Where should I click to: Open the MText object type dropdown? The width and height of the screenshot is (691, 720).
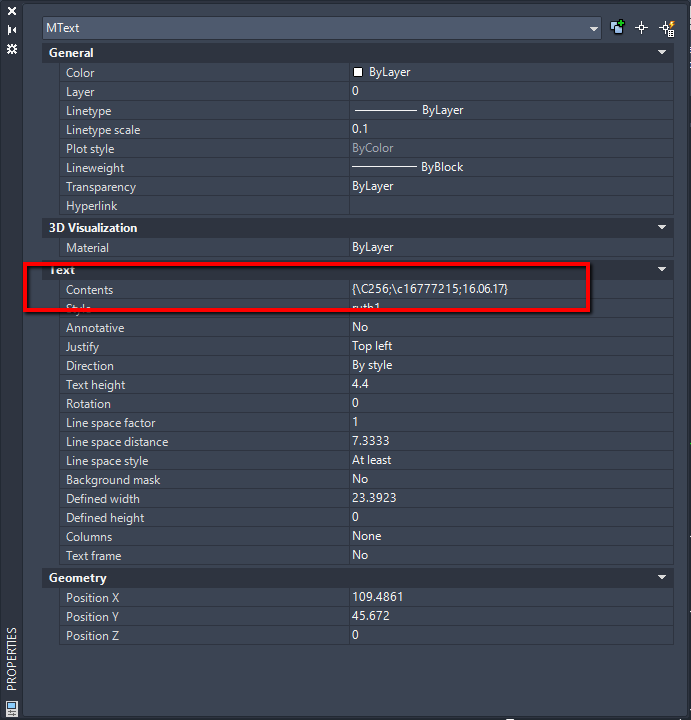coord(594,28)
